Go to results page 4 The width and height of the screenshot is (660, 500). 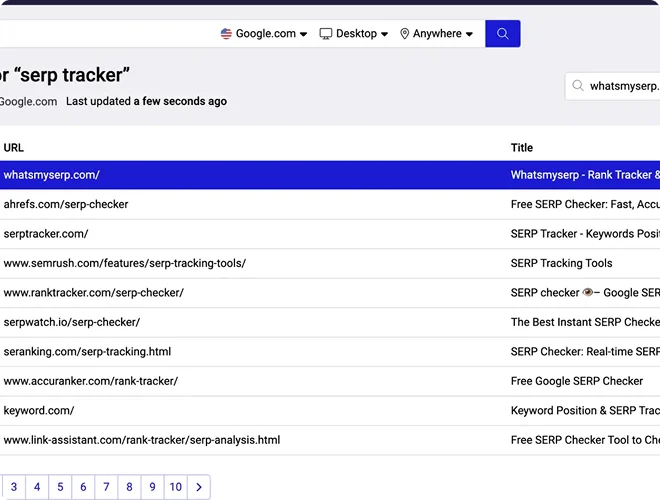click(x=37, y=487)
